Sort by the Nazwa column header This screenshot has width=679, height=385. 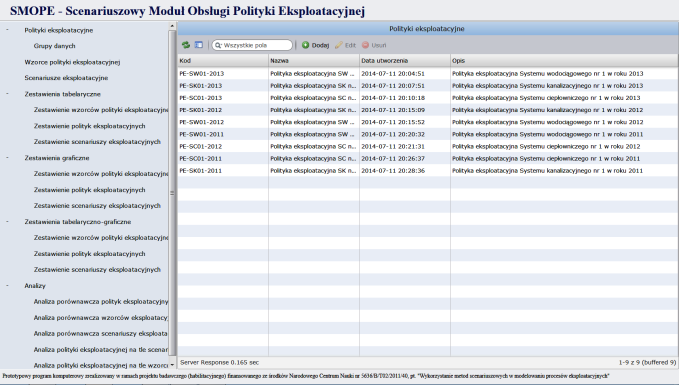pos(314,61)
